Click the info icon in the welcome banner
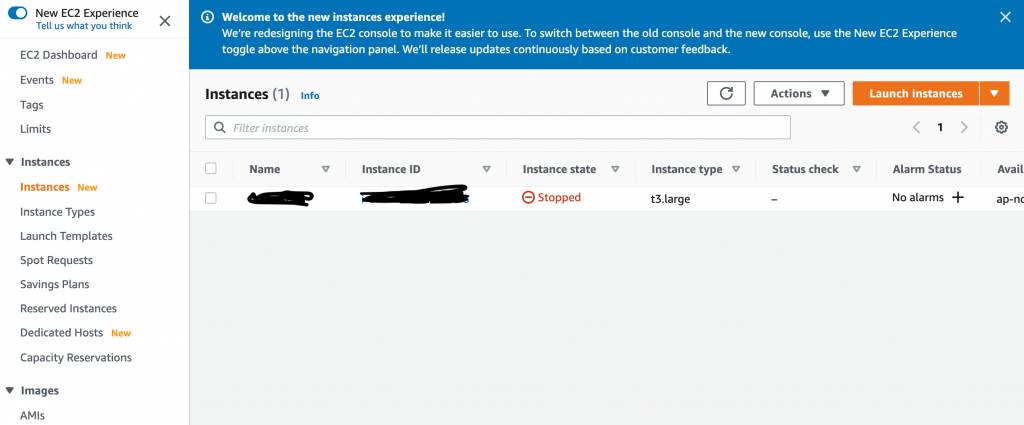The height and width of the screenshot is (425, 1024). (x=206, y=17)
